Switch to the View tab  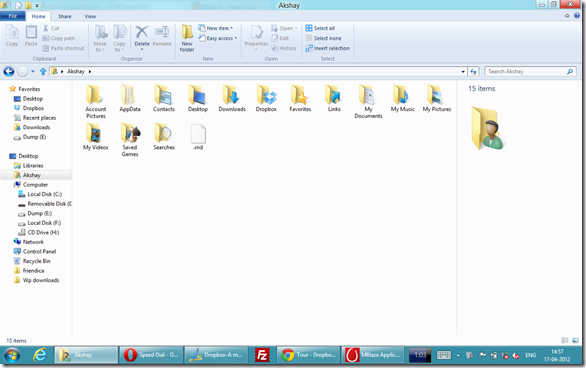(90, 16)
